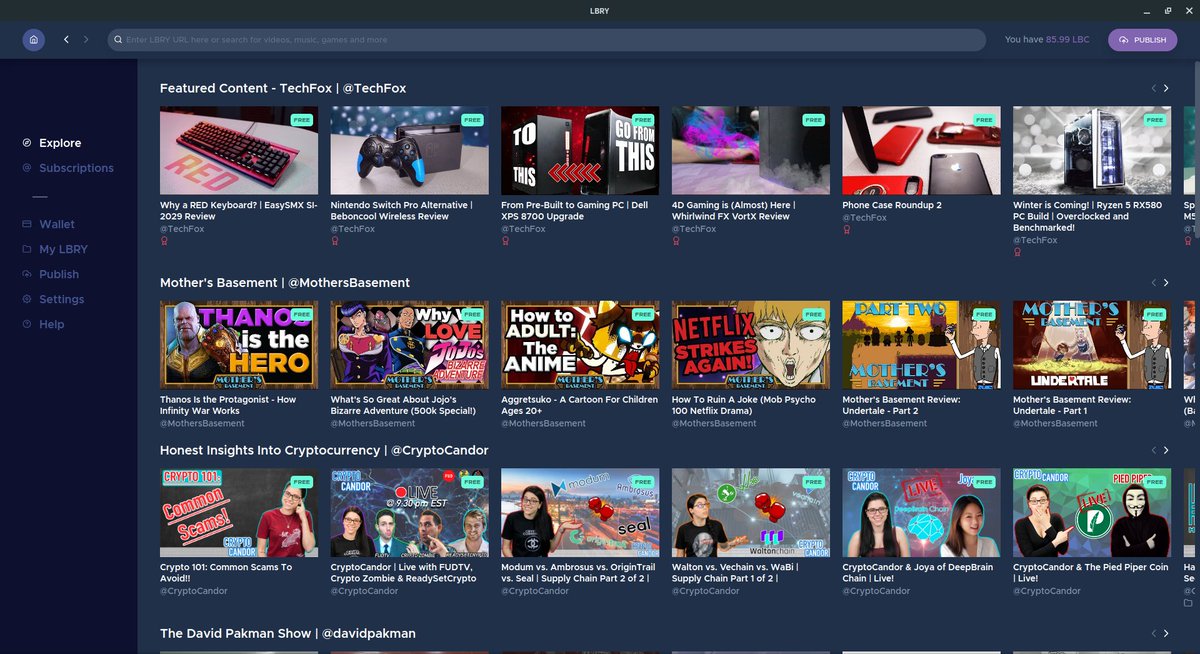Click FREE badge on Netflix Strikes Again thumbnail

pos(814,314)
